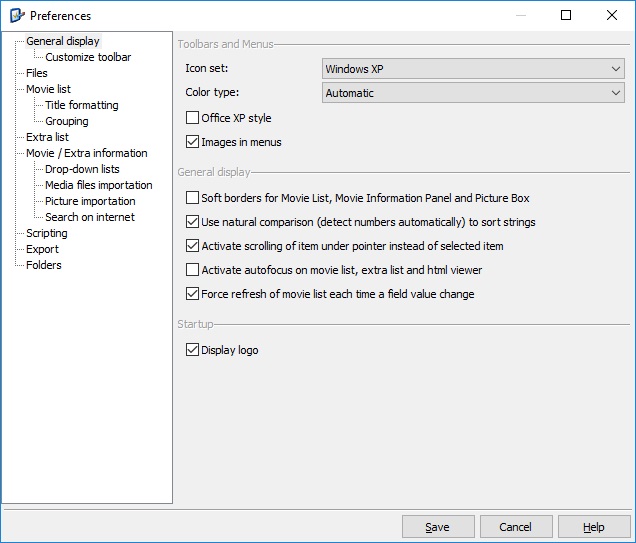Image resolution: width=636 pixels, height=543 pixels.
Task: Open Picture importation settings
Action: point(90,201)
